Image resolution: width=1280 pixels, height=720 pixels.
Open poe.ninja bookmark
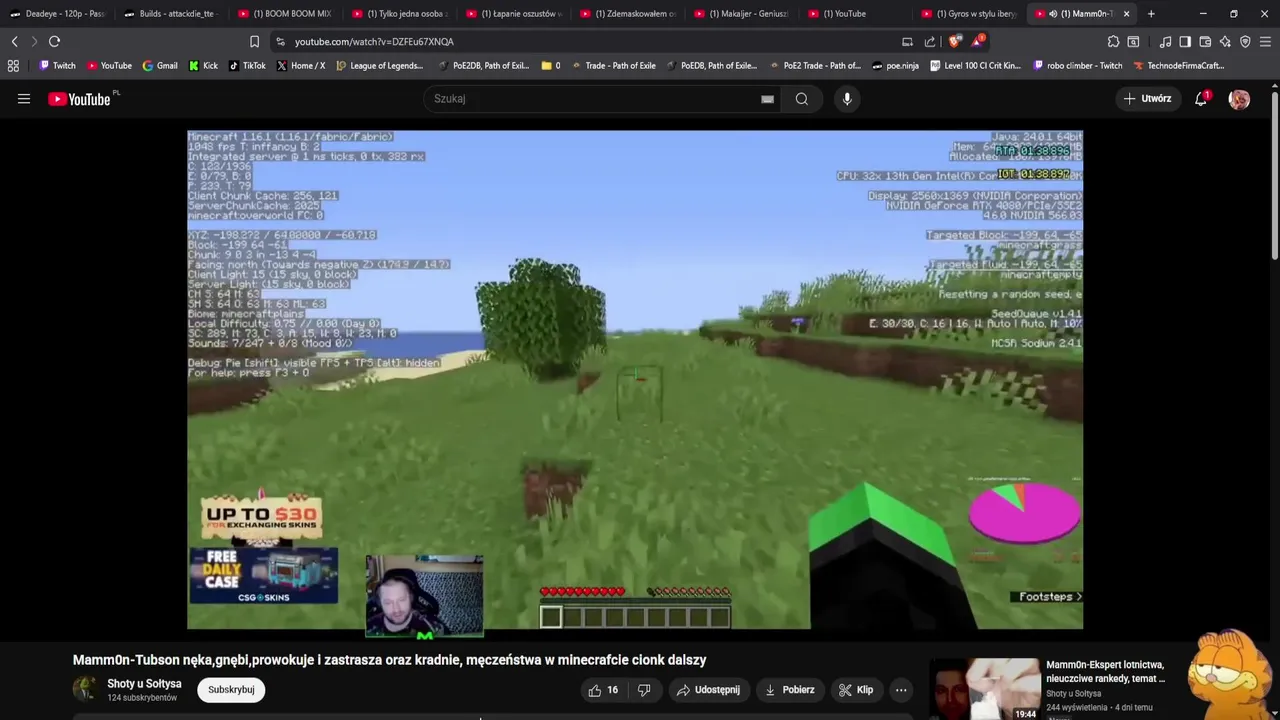pos(895,65)
